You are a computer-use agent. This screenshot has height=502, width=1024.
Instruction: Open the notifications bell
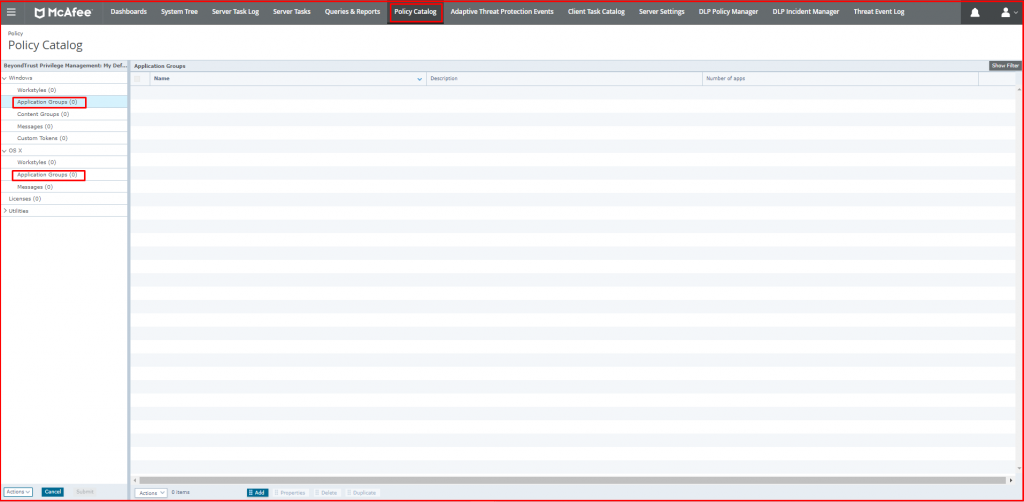tap(975, 12)
